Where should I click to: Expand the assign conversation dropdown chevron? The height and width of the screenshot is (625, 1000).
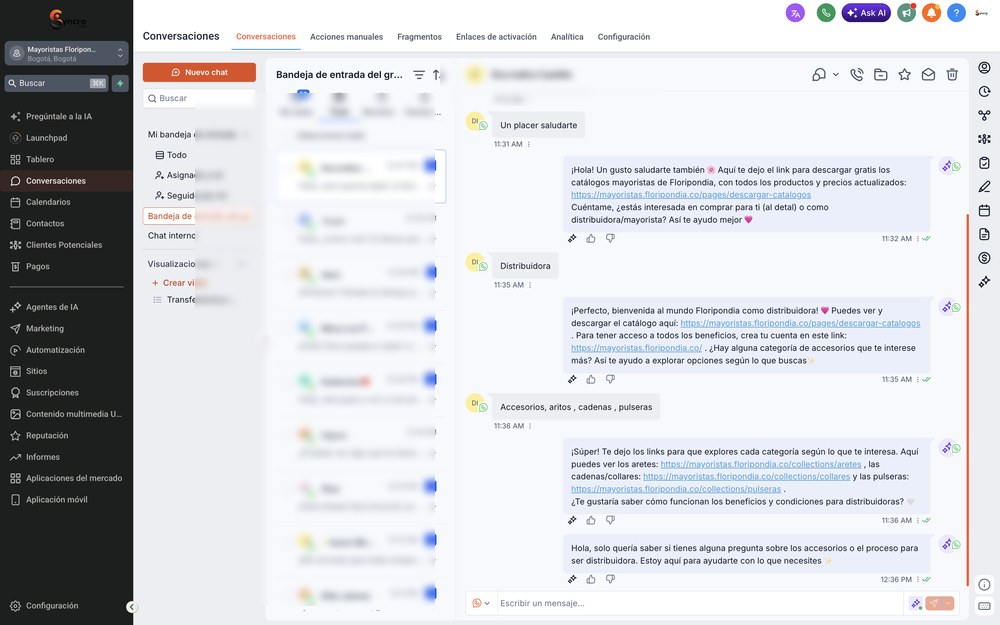click(x=835, y=75)
